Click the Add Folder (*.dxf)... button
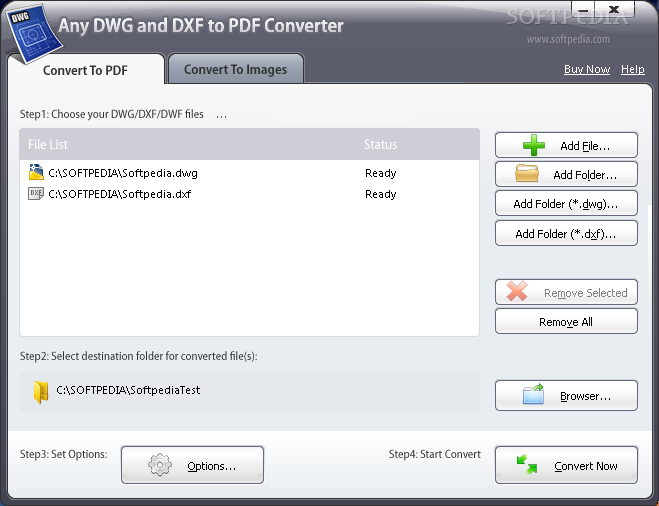The height and width of the screenshot is (506, 659). [566, 233]
